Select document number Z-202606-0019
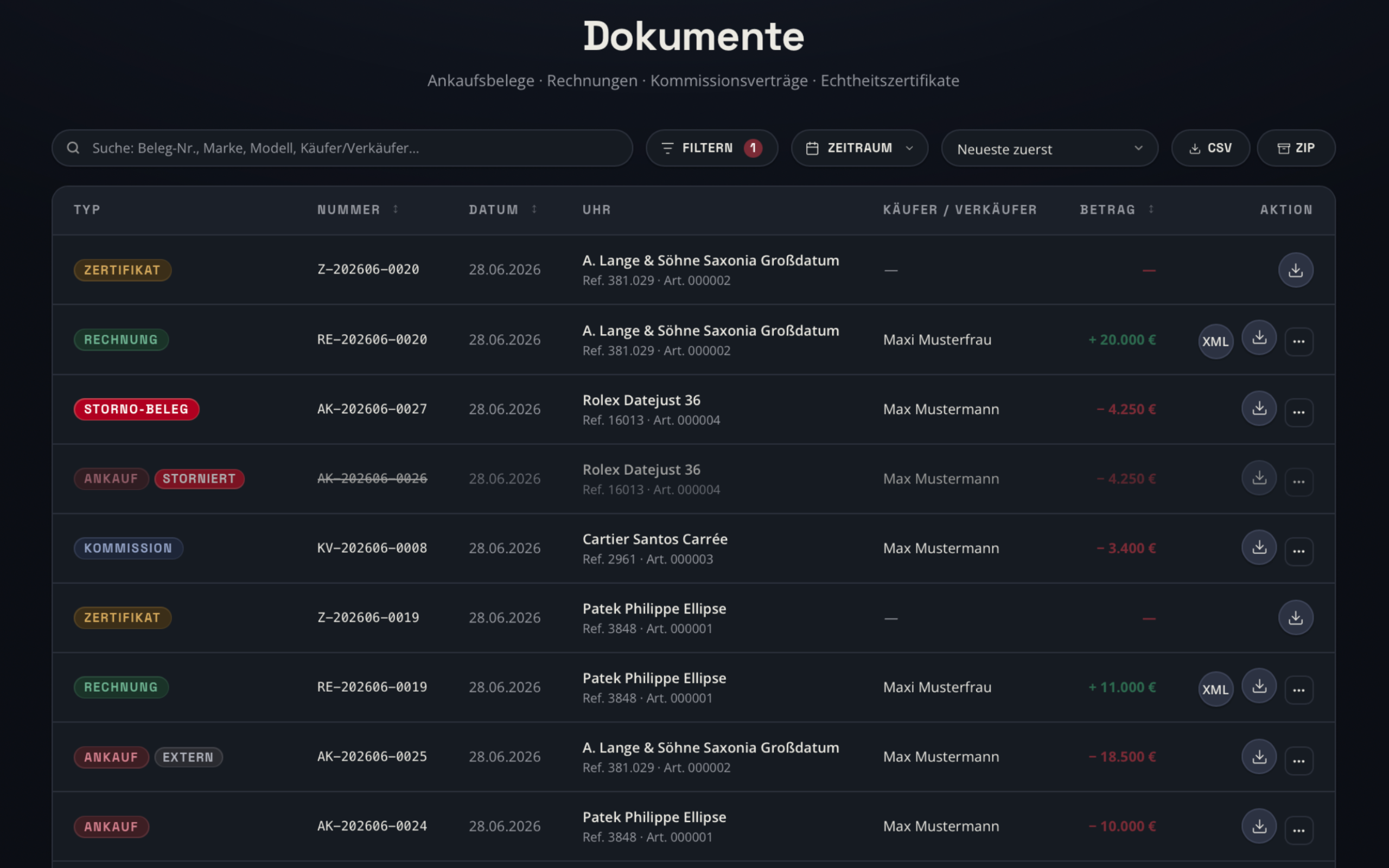The width and height of the screenshot is (1389, 868). coord(368,617)
